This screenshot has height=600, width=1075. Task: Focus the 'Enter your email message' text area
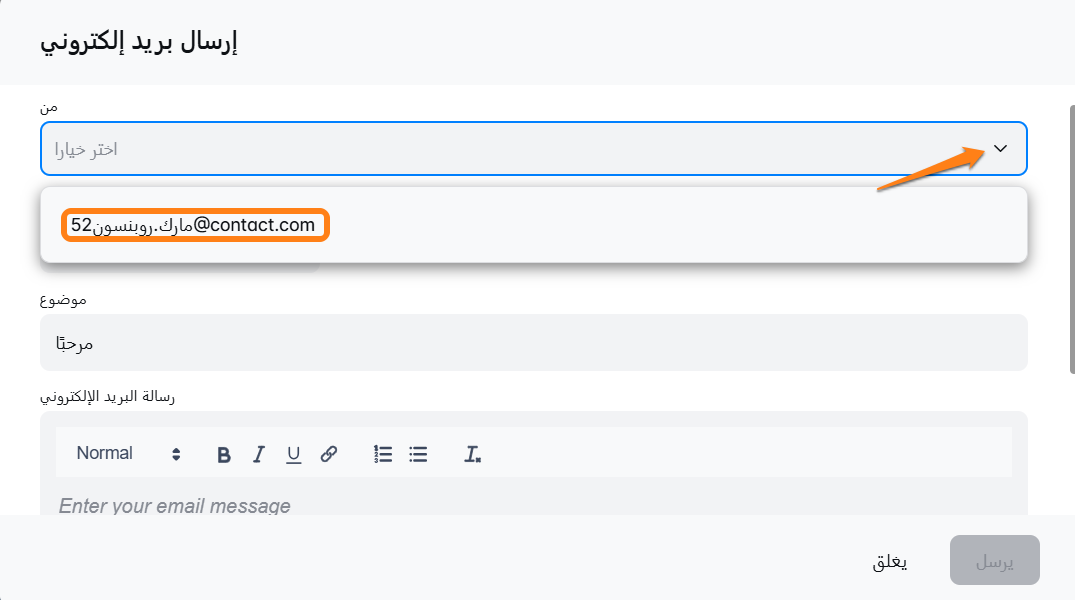coord(534,505)
